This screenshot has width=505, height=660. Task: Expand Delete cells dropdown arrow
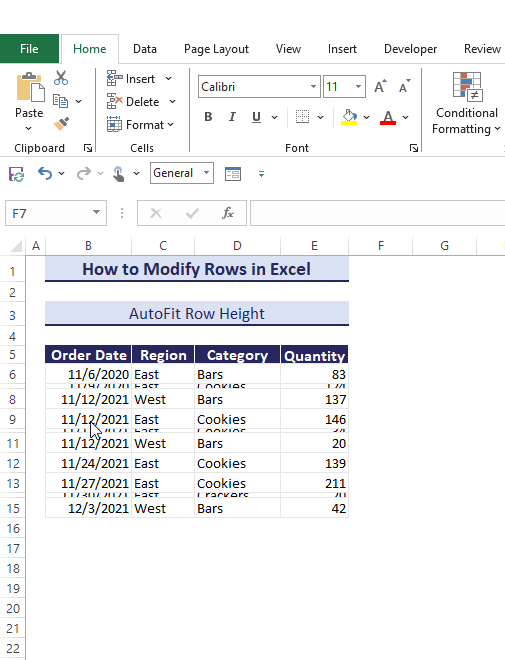coord(173,101)
